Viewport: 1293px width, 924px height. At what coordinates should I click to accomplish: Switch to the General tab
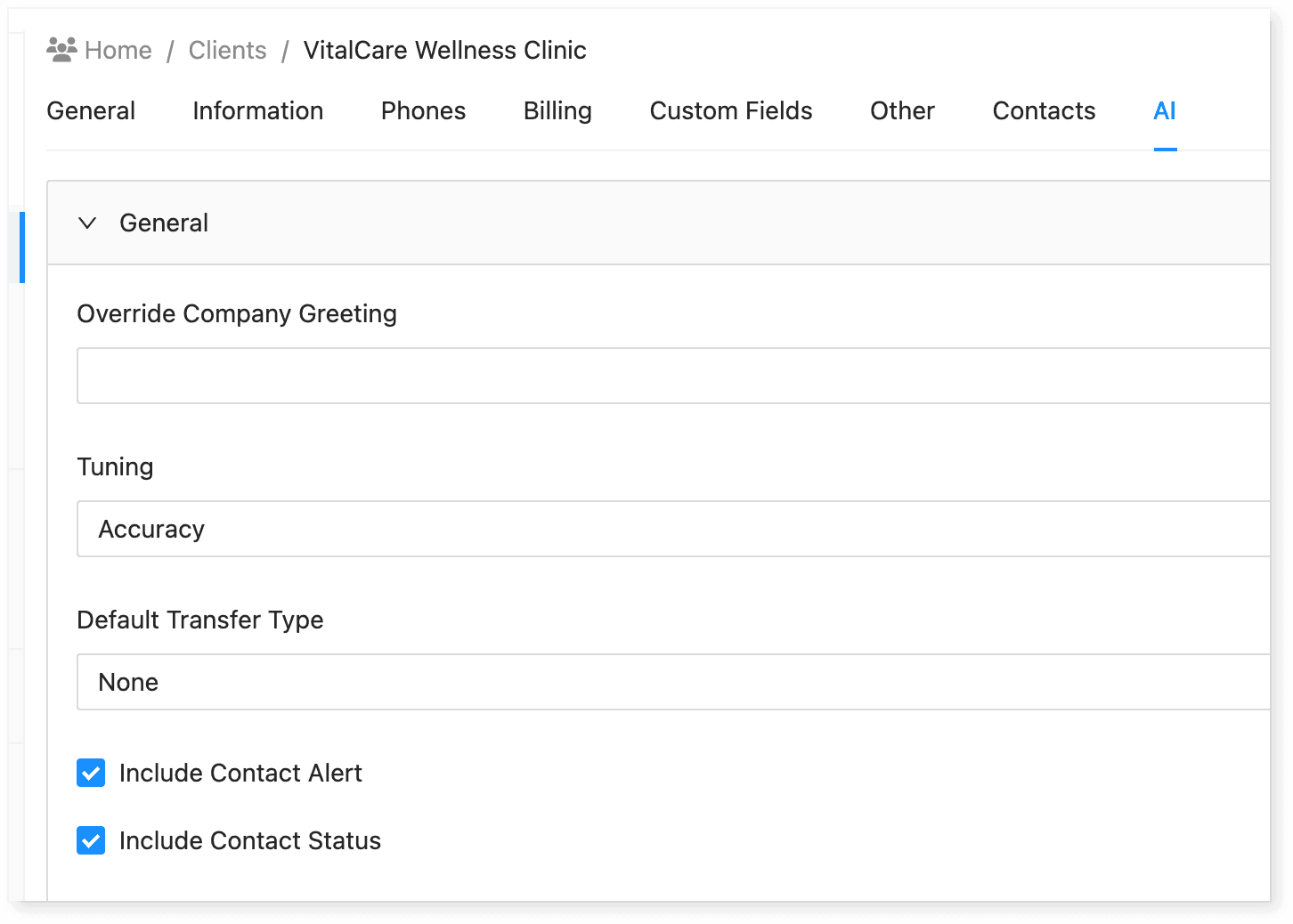pos(91,110)
